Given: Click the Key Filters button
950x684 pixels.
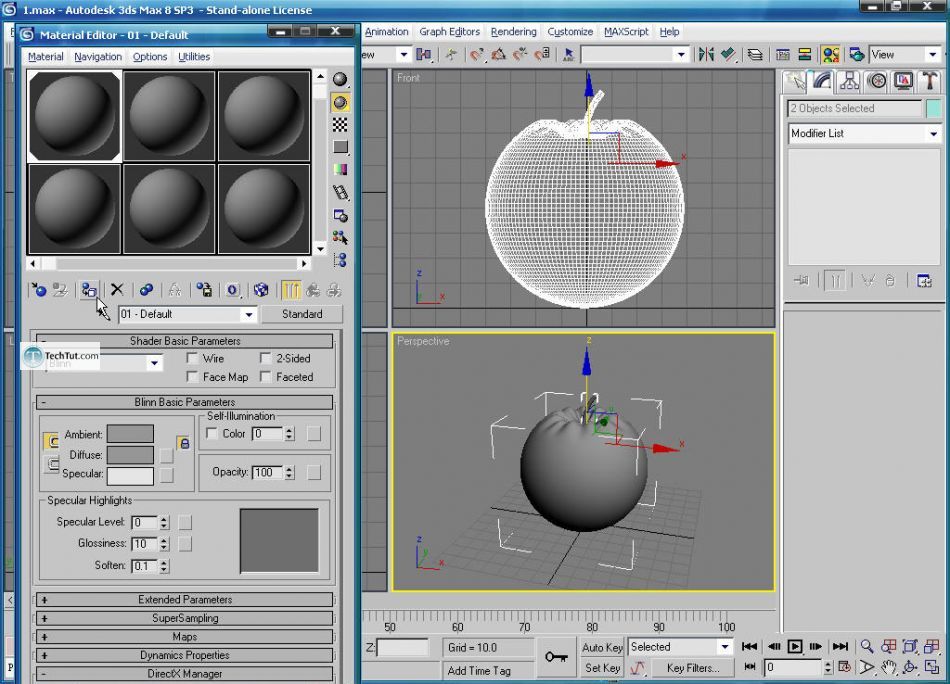Looking at the screenshot, I should [693, 668].
